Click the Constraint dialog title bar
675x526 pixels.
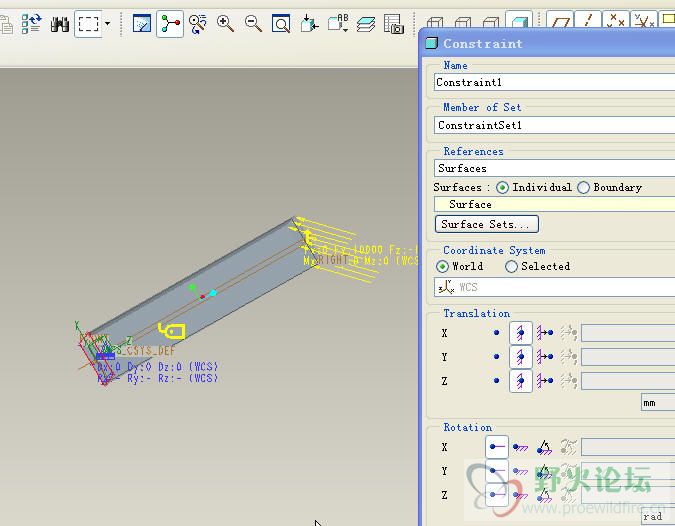pos(548,43)
